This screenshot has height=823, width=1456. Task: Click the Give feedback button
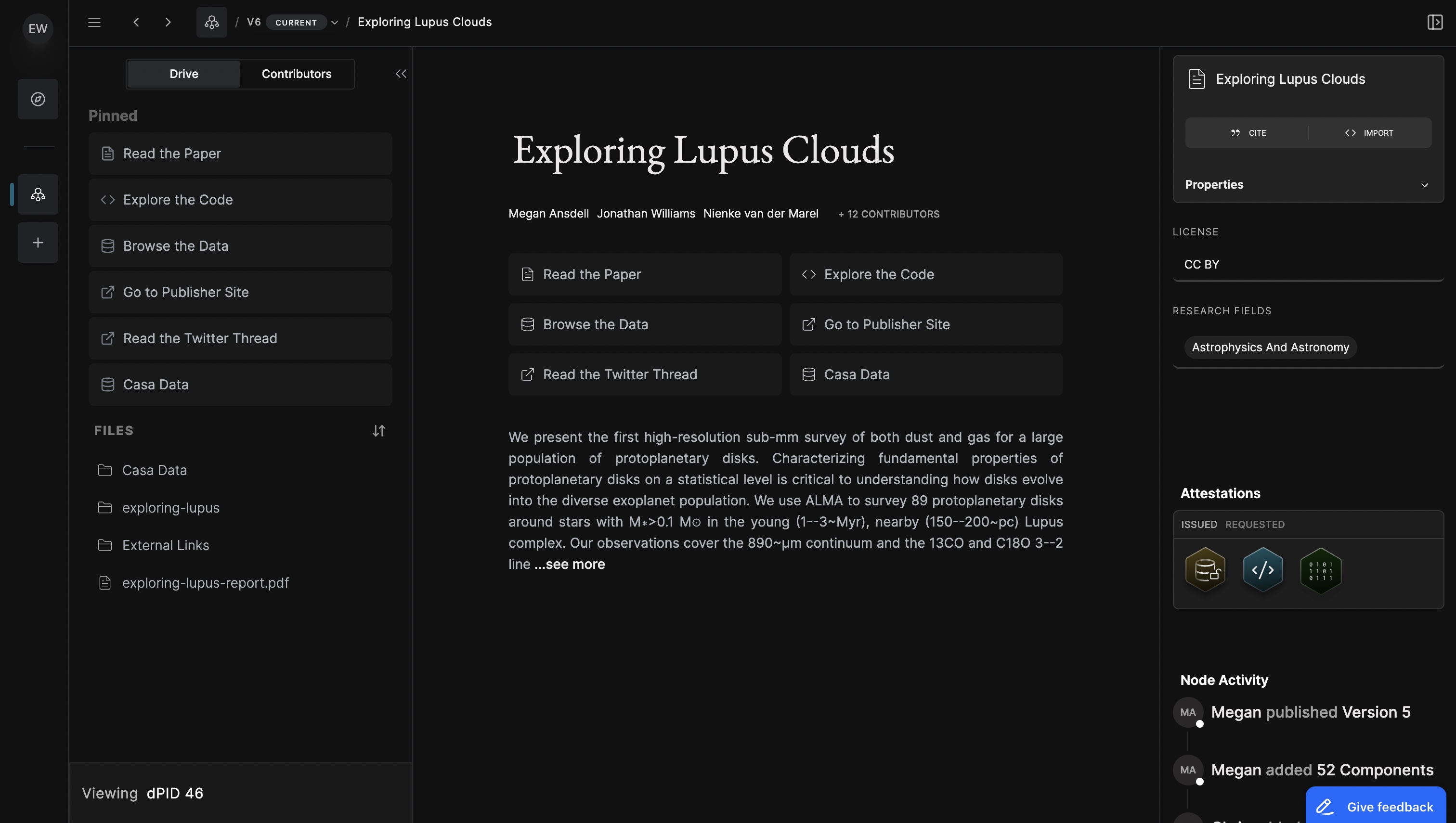[1375, 807]
